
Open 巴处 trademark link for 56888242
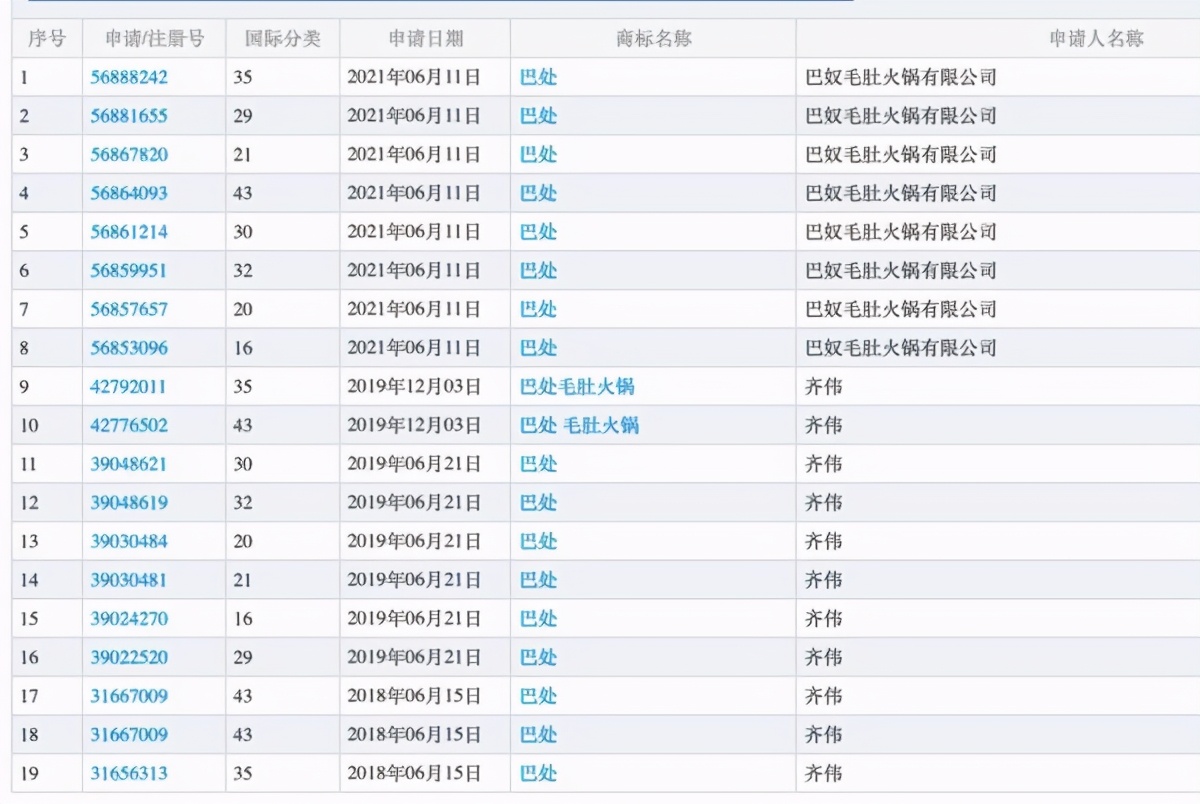(x=538, y=77)
